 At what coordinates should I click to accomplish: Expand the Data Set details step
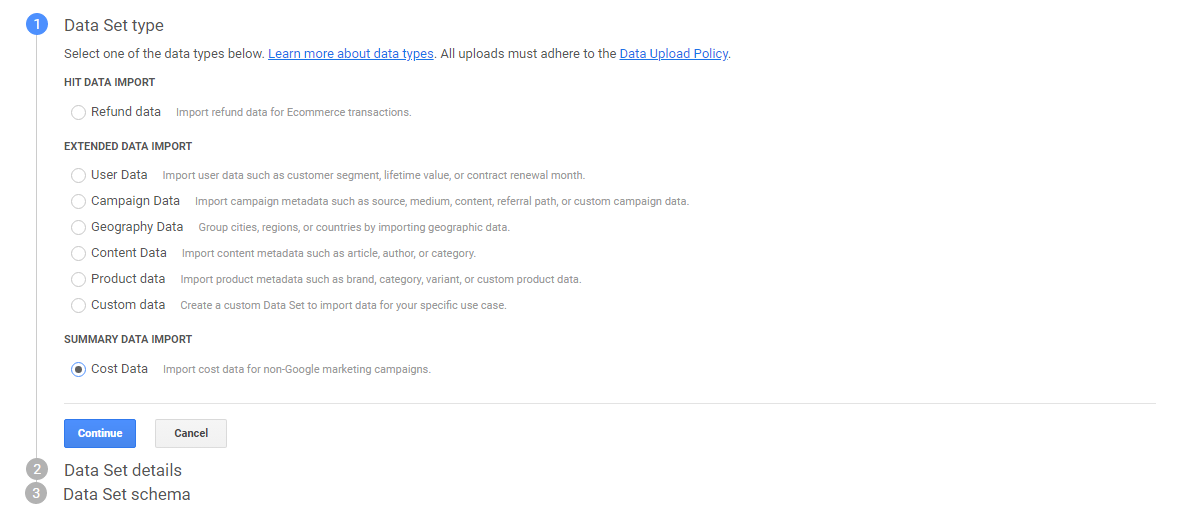coord(123,470)
